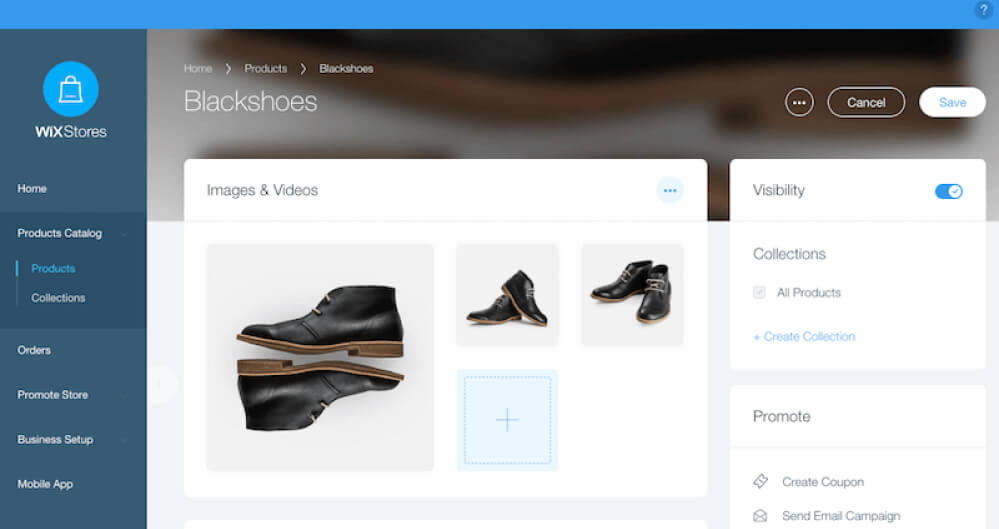Open Orders in the sidebar
This screenshot has height=529, width=999.
(x=34, y=350)
